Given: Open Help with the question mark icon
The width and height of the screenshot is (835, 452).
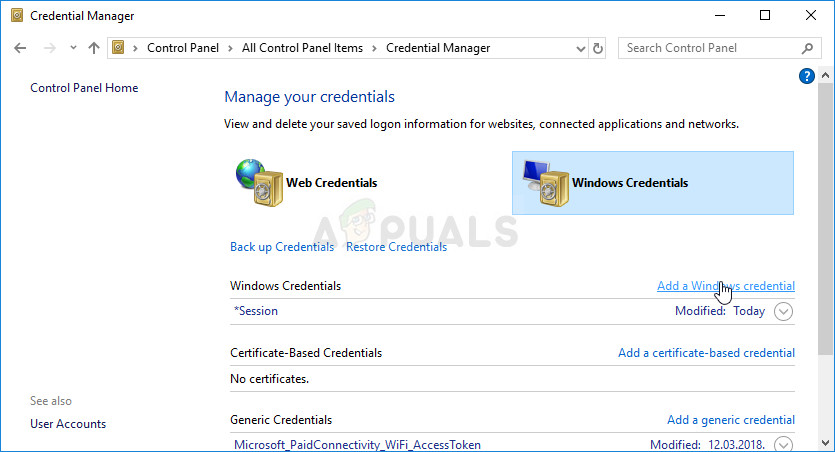Looking at the screenshot, I should (806, 76).
